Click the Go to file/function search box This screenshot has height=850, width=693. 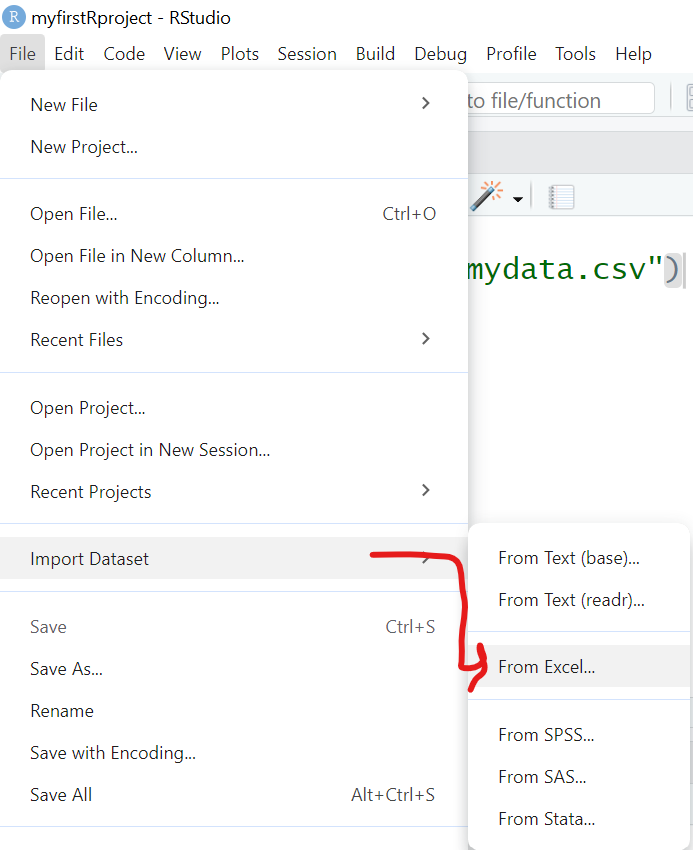point(560,99)
